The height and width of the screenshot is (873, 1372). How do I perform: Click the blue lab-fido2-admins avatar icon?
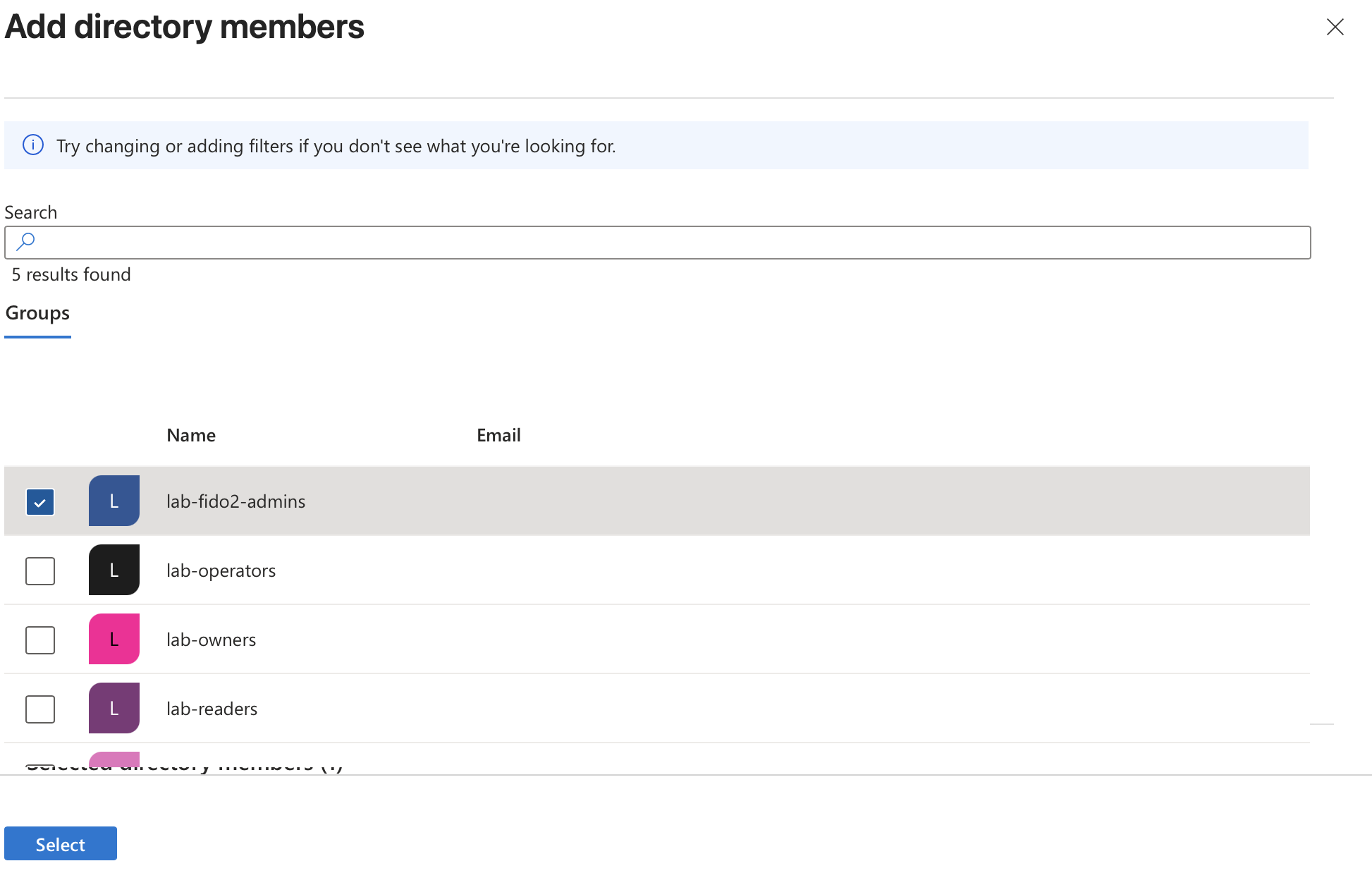(114, 501)
